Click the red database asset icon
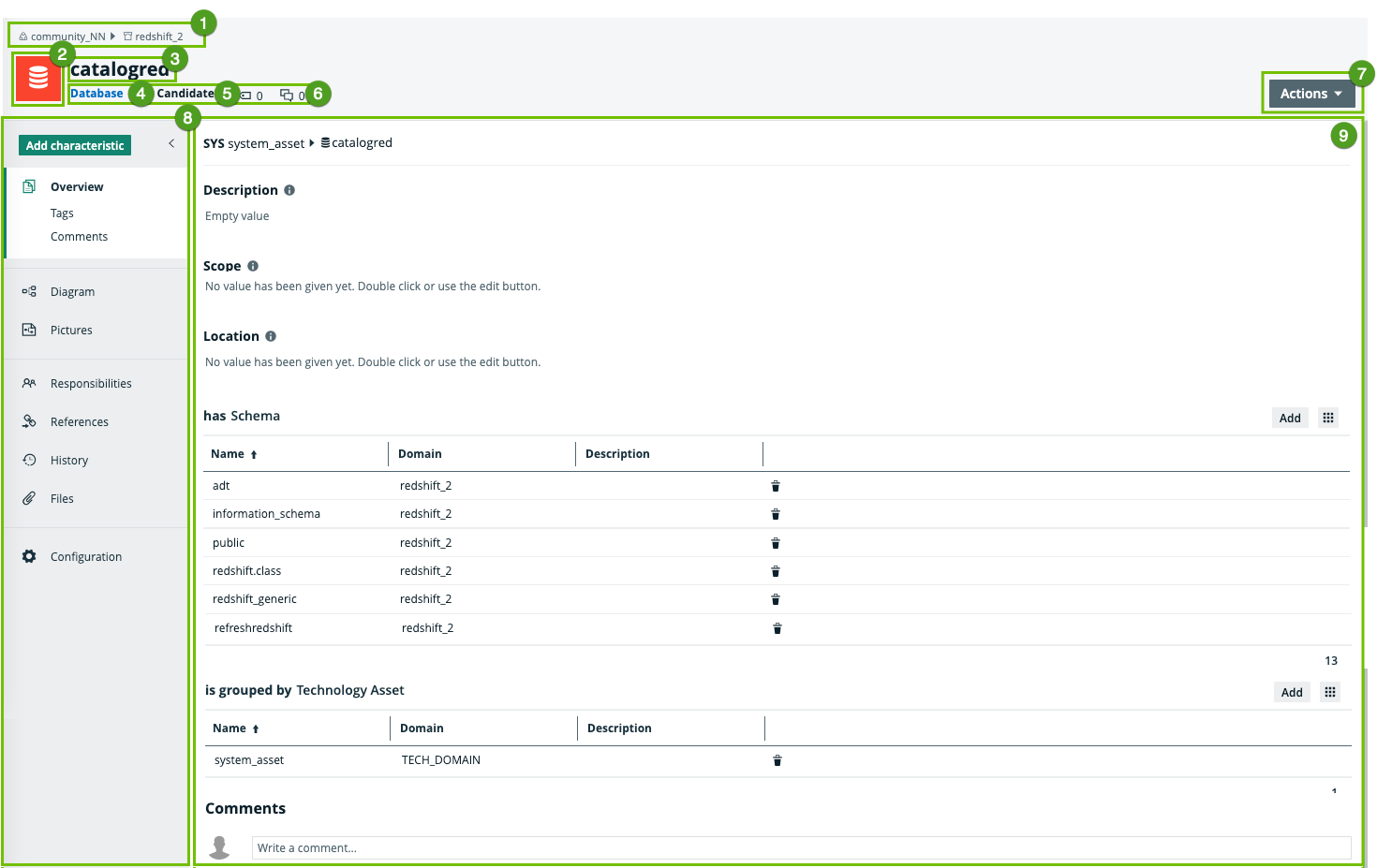The width and height of the screenshot is (1377, 868). click(38, 79)
